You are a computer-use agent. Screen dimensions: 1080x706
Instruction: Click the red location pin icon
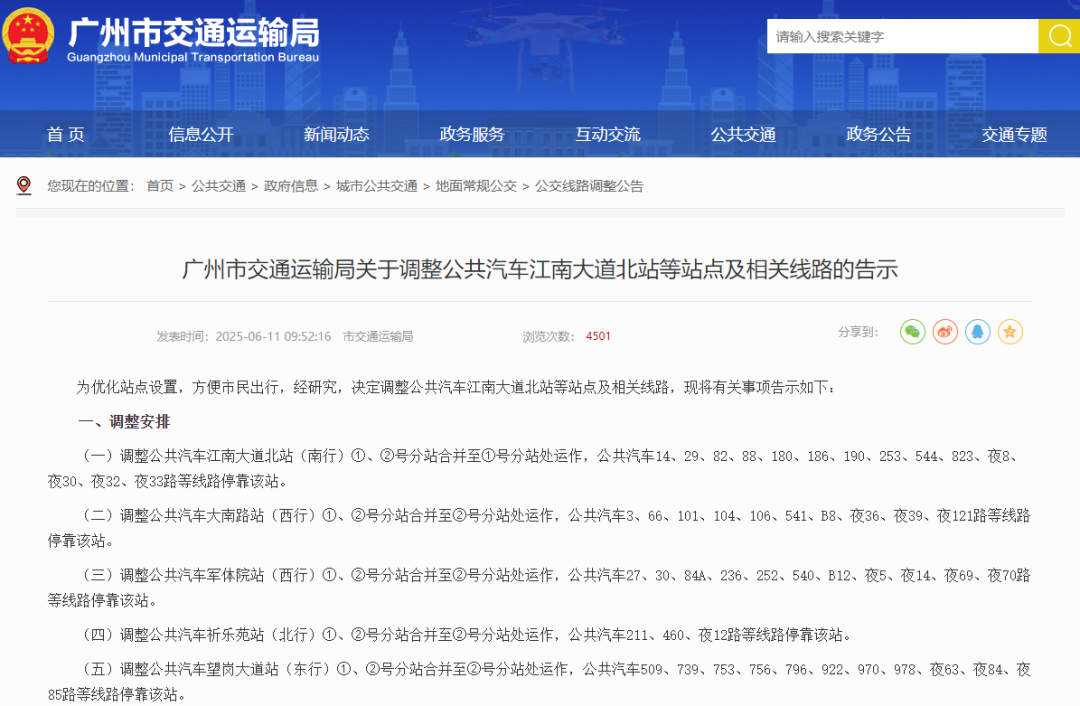[x=24, y=185]
